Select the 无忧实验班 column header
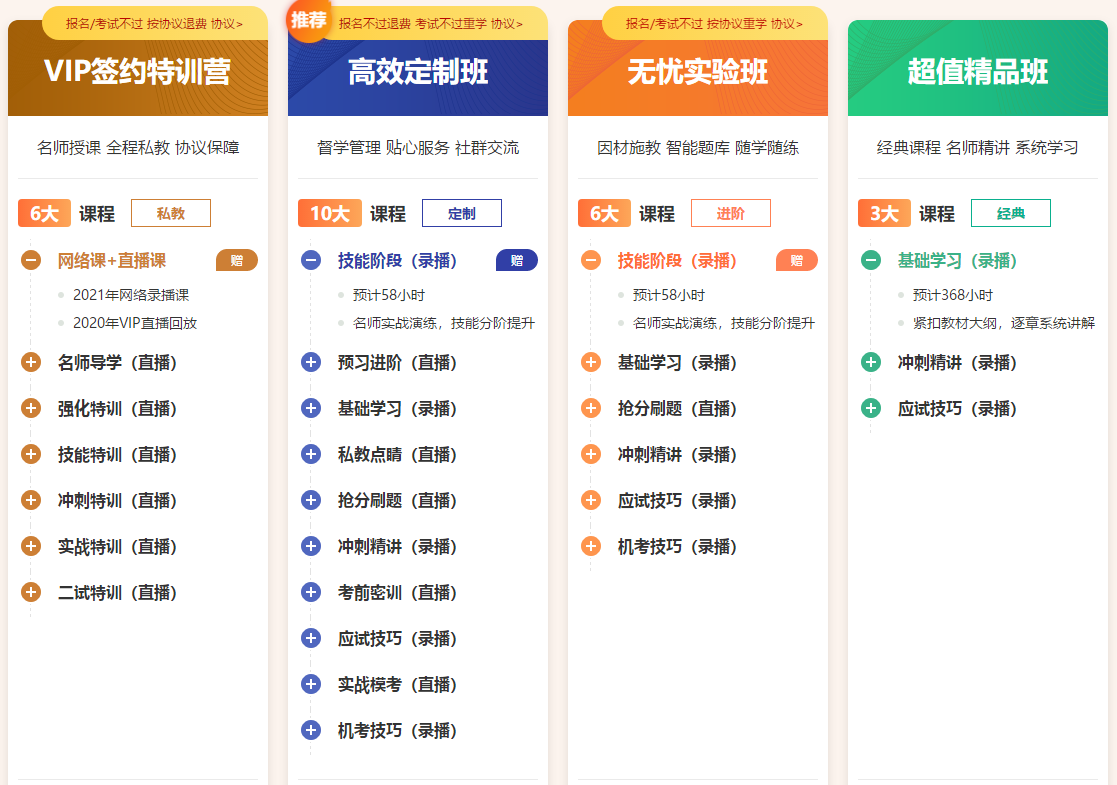The image size is (1117, 785). pyautogui.click(x=697, y=71)
